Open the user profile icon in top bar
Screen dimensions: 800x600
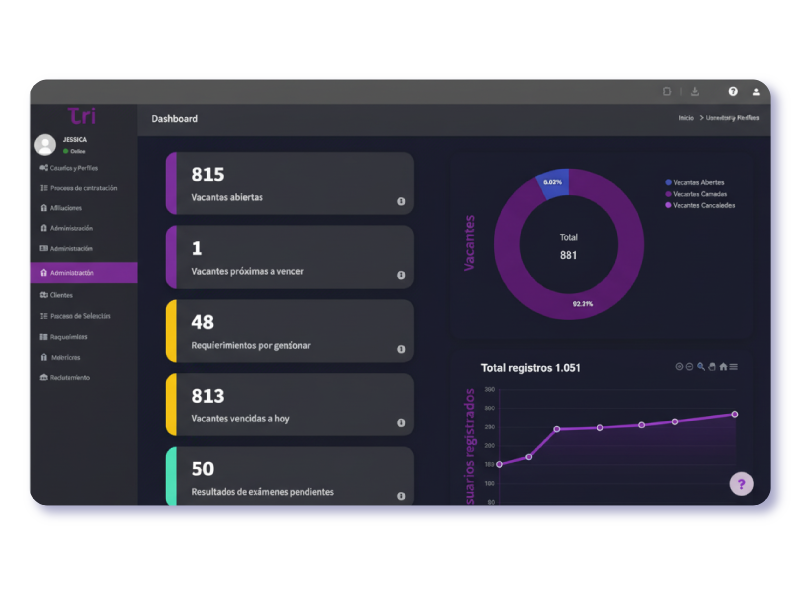point(756,91)
